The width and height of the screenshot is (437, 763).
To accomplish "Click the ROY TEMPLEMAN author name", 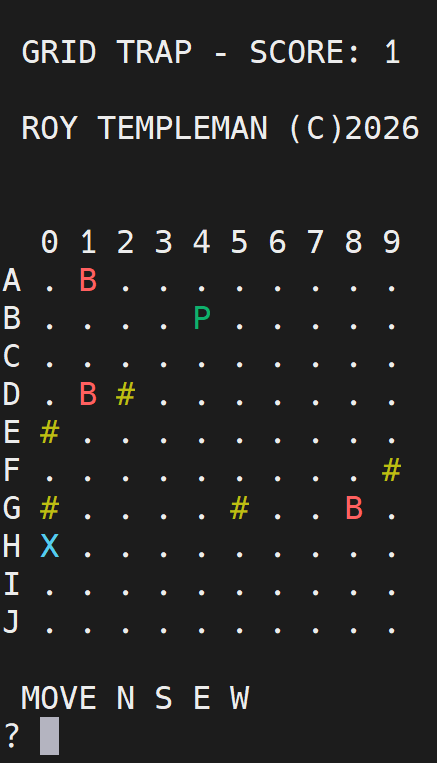I will pos(145,128).
